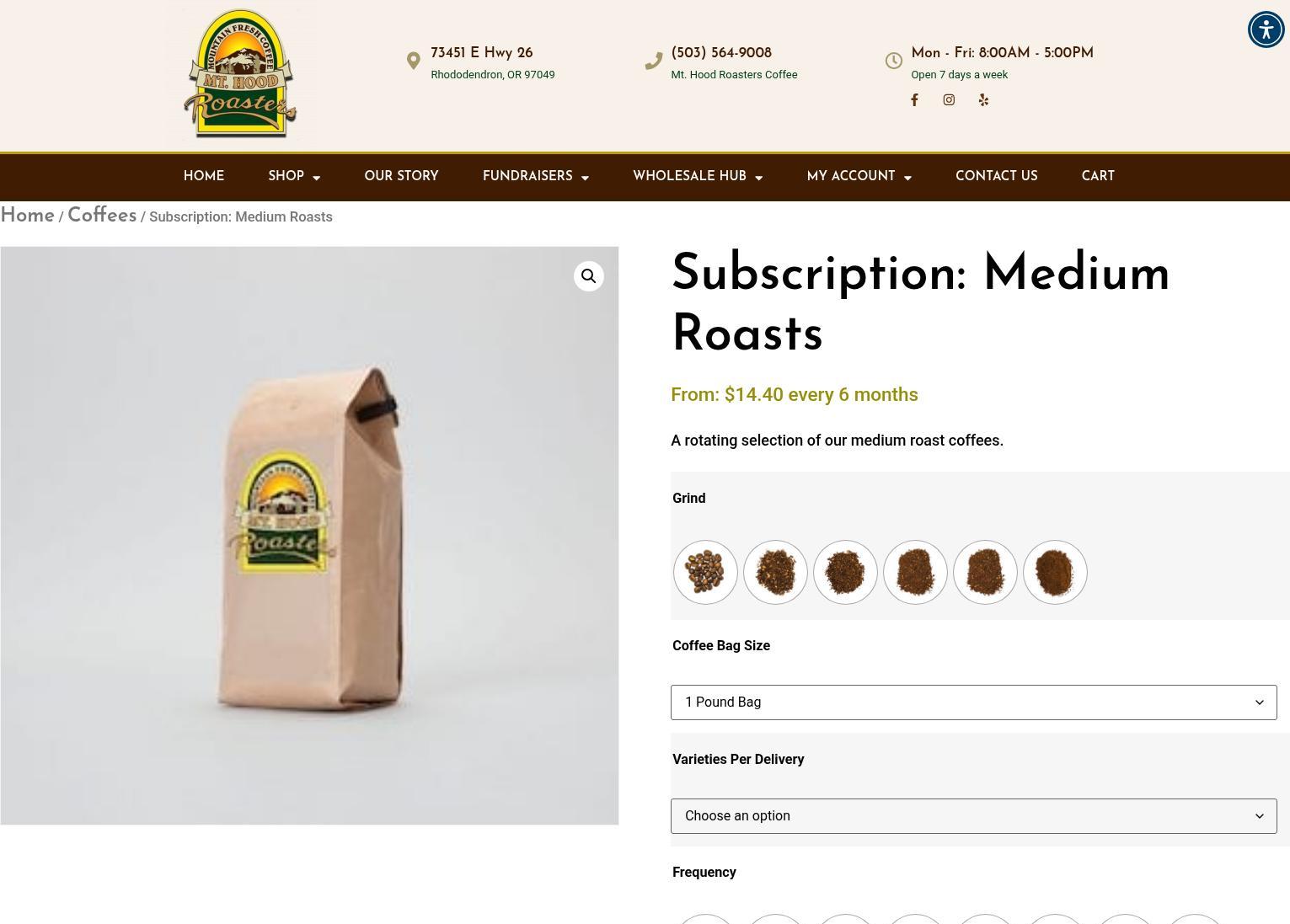1290x924 pixels.
Task: Open the Yelp social icon
Action: click(983, 99)
